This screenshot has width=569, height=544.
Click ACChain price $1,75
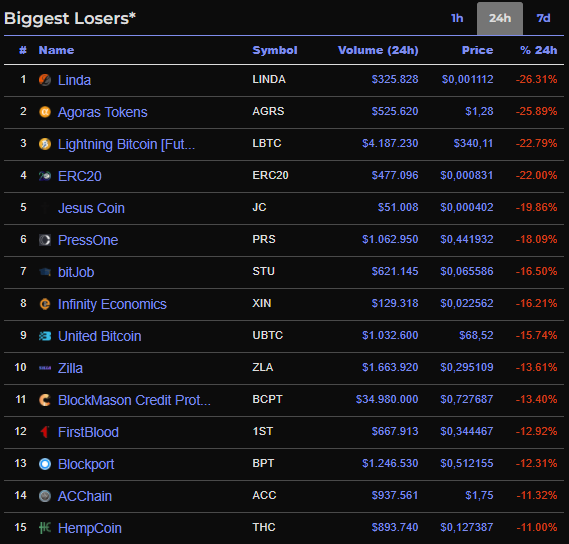[479, 495]
